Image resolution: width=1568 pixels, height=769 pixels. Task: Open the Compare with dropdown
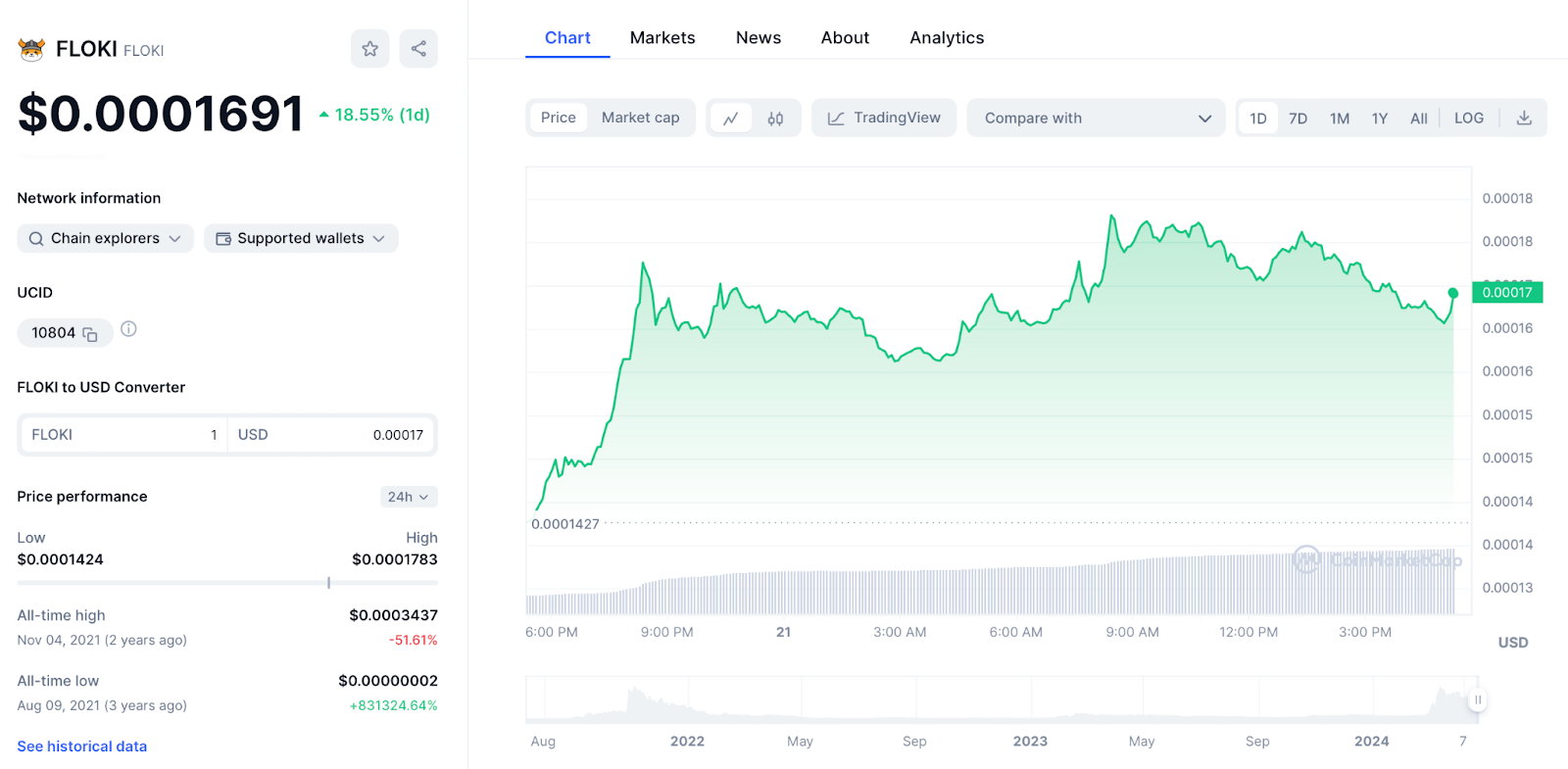1096,118
